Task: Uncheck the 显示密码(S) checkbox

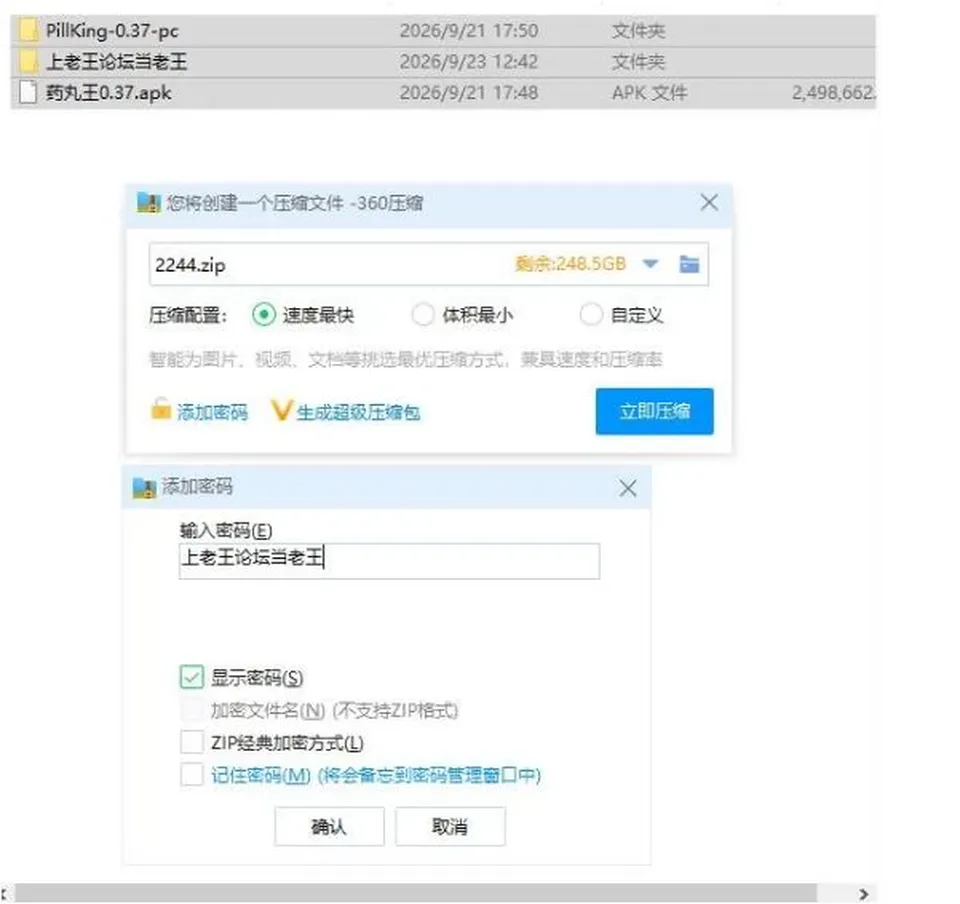Action: [192, 678]
